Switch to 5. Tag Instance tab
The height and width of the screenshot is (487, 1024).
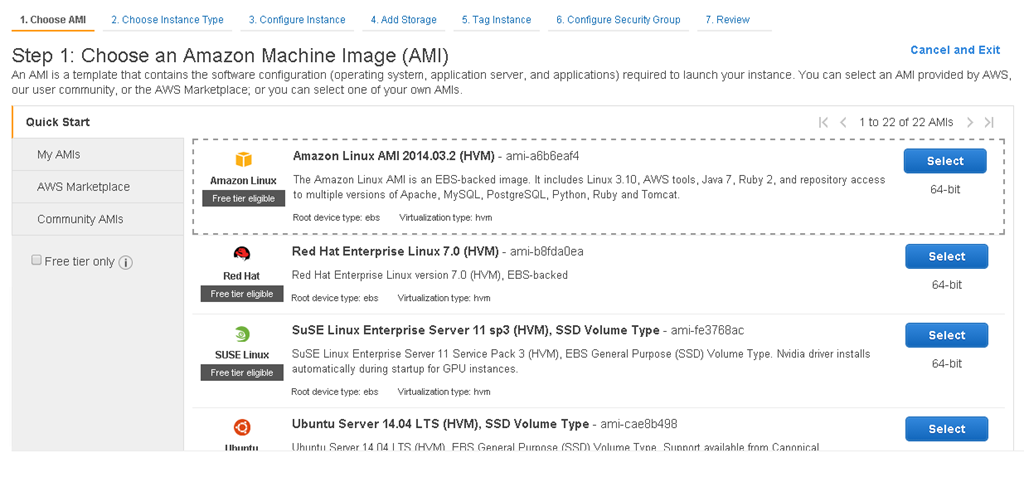pyautogui.click(x=496, y=20)
